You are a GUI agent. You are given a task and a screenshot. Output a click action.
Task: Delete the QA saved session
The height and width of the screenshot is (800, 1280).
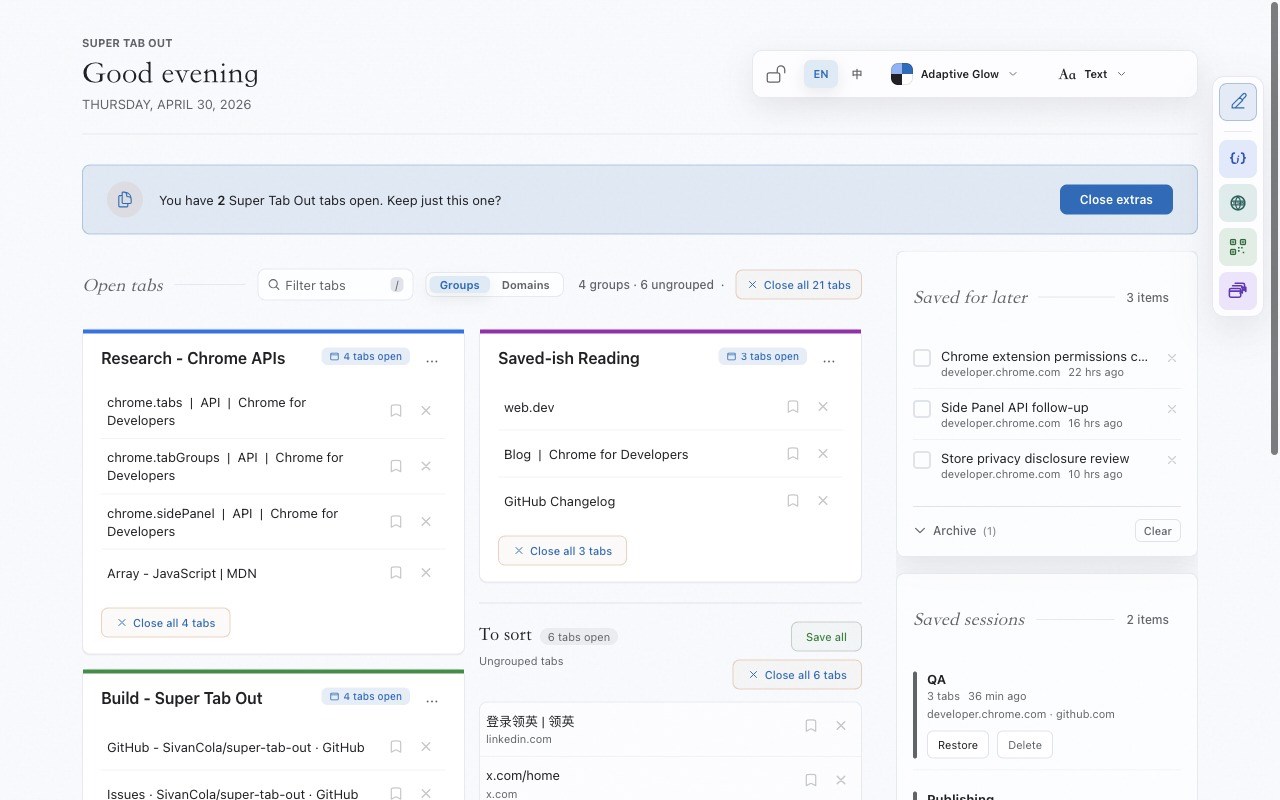coord(1025,745)
